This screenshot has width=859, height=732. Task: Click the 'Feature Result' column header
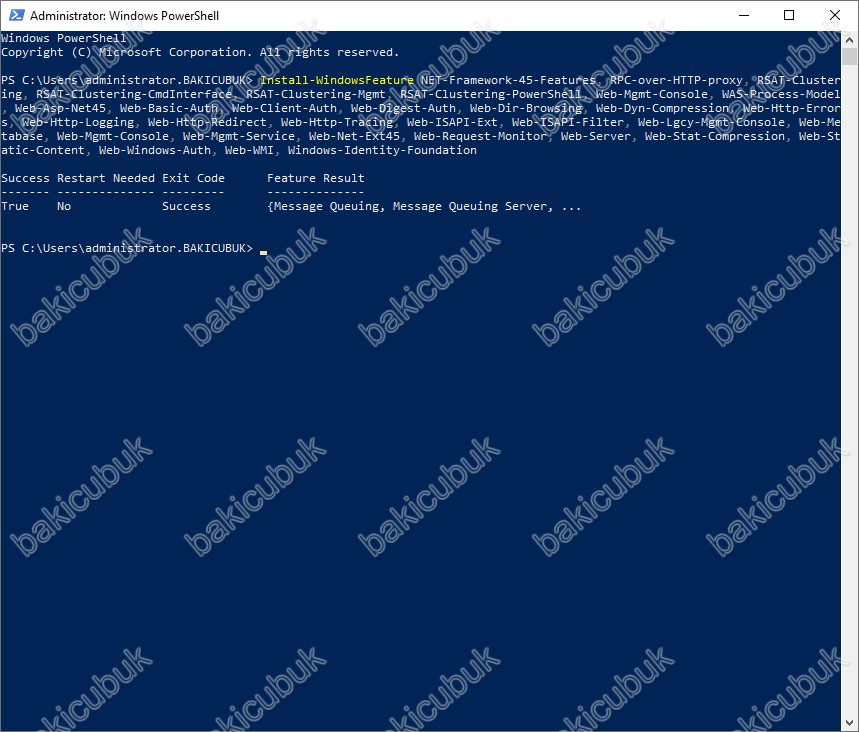[316, 178]
